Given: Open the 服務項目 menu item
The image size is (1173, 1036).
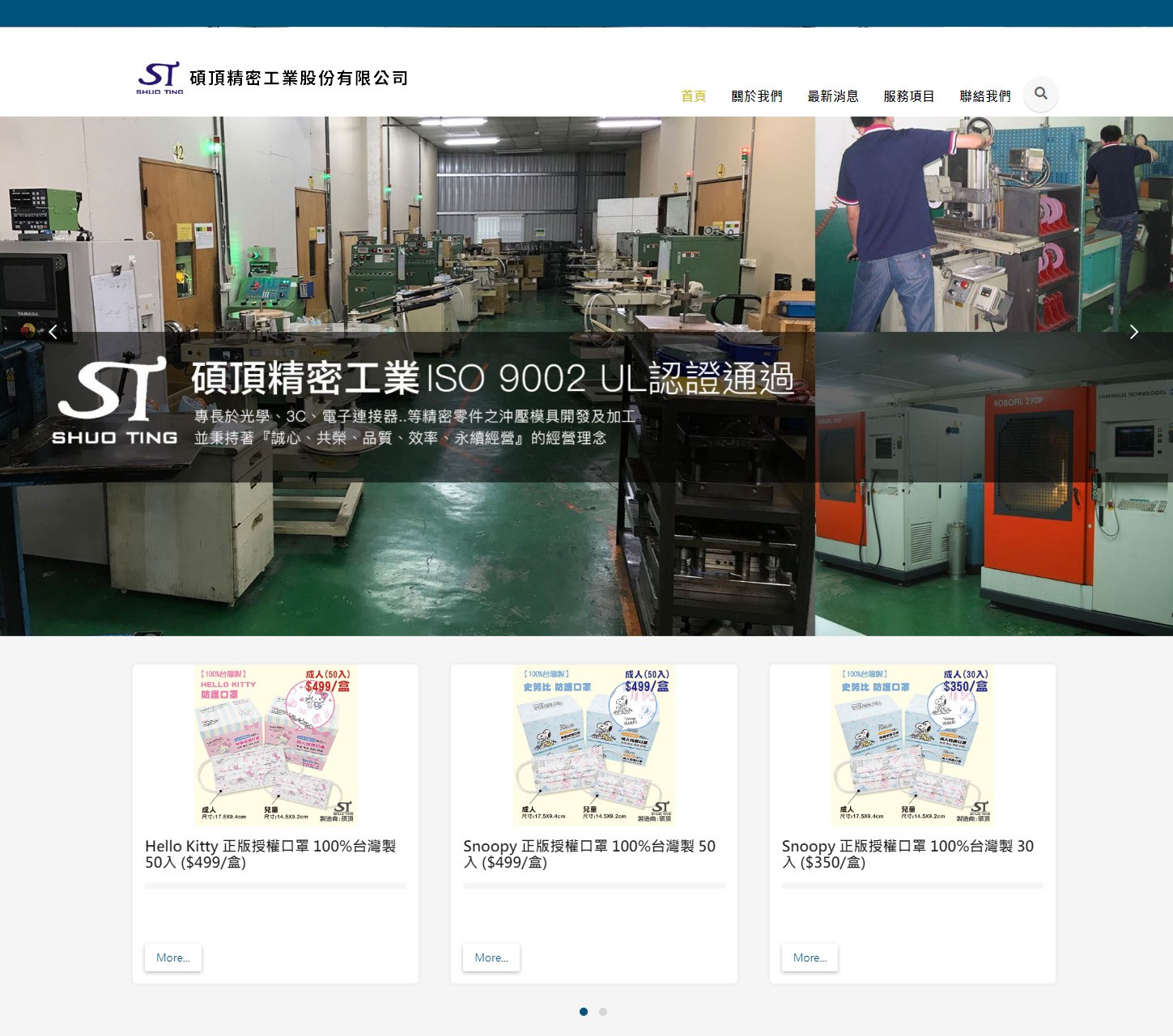Looking at the screenshot, I should [909, 96].
